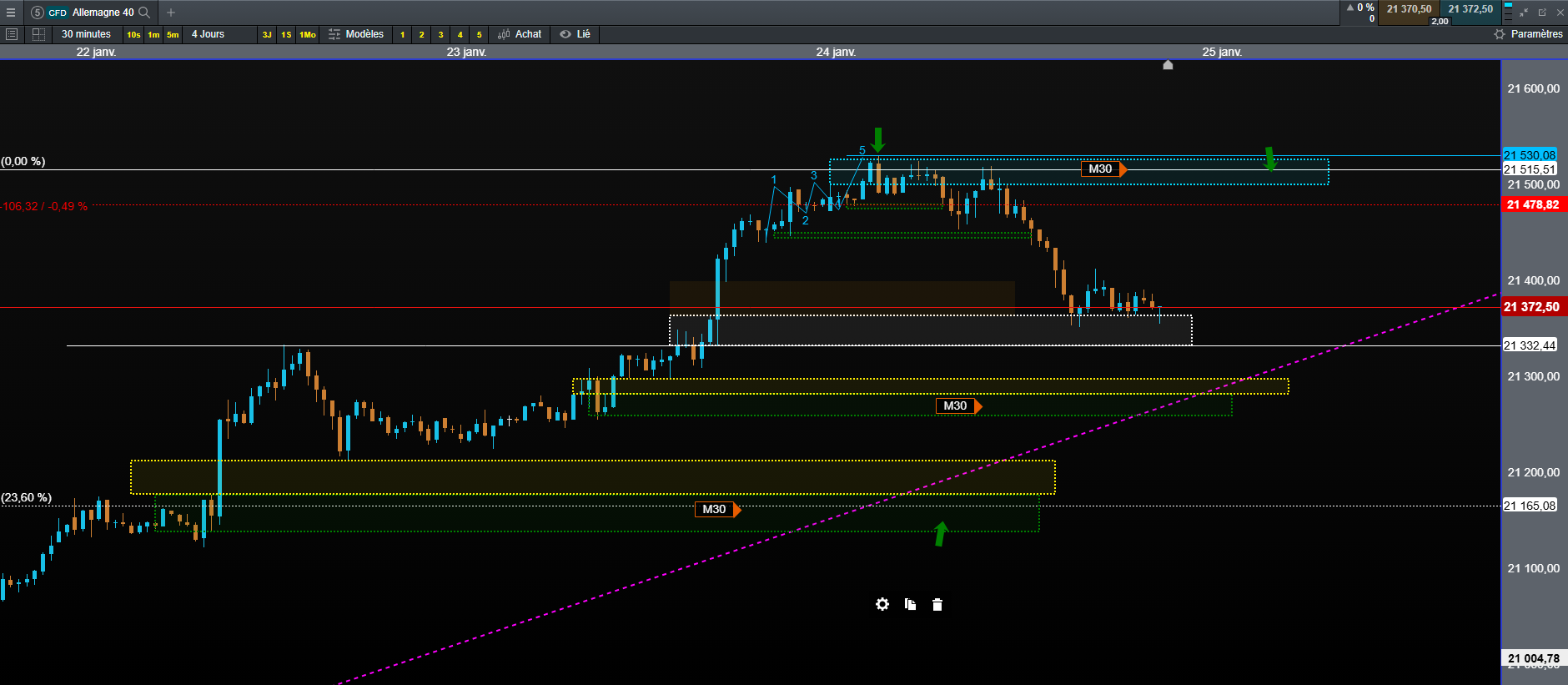
Task: Click the Modèles sliders icon
Action: (334, 34)
